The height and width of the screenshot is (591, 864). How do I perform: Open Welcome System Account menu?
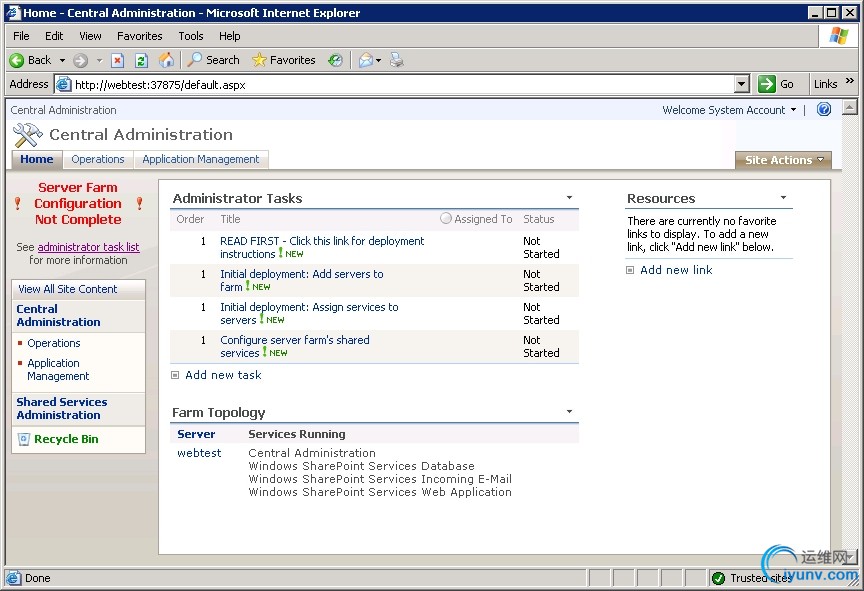(729, 110)
